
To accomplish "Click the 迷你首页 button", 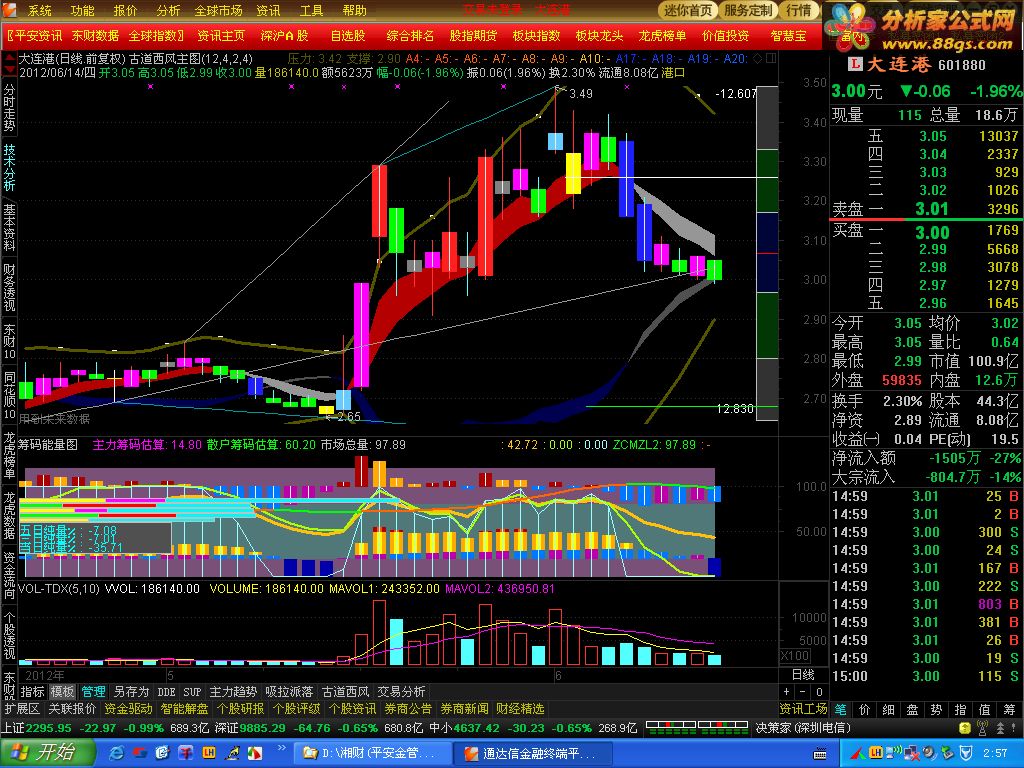I will [688, 10].
